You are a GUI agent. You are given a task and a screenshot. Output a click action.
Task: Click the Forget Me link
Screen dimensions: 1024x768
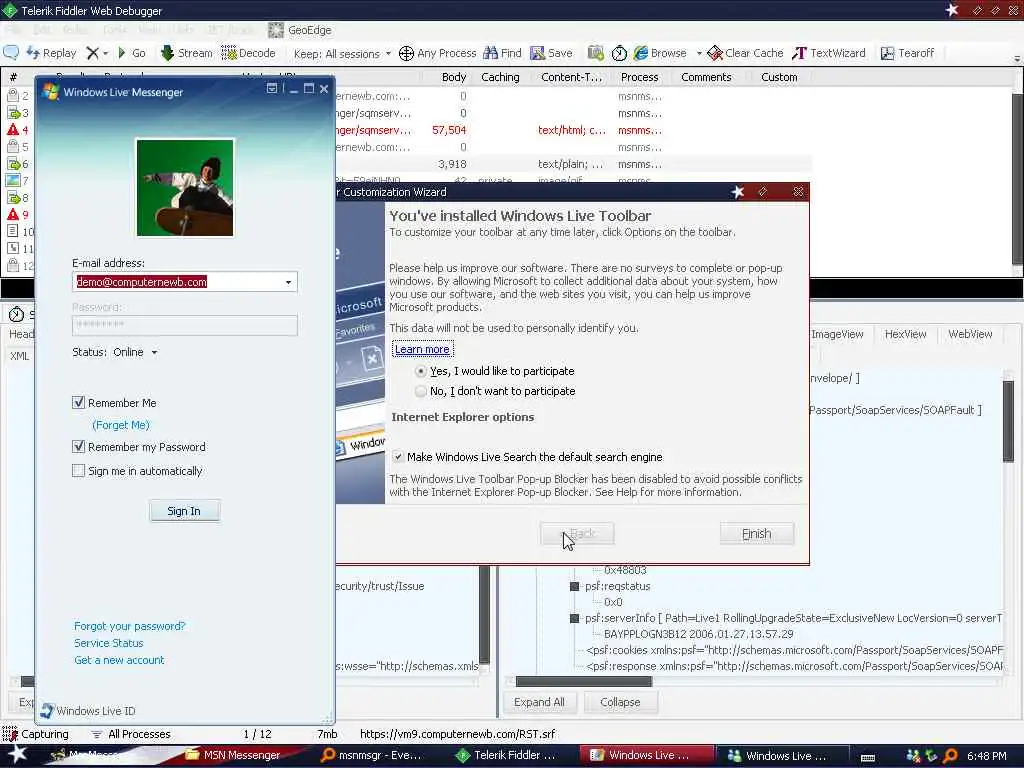click(x=121, y=425)
